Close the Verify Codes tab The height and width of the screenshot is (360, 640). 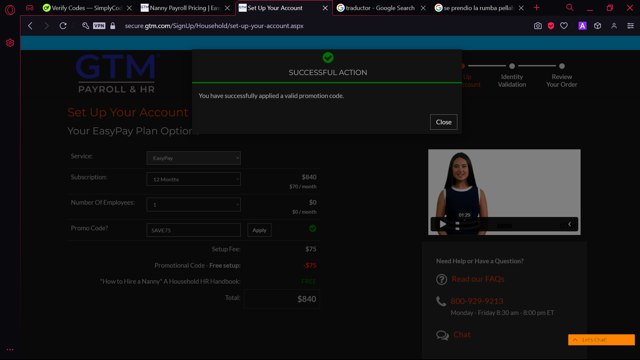click(x=129, y=8)
